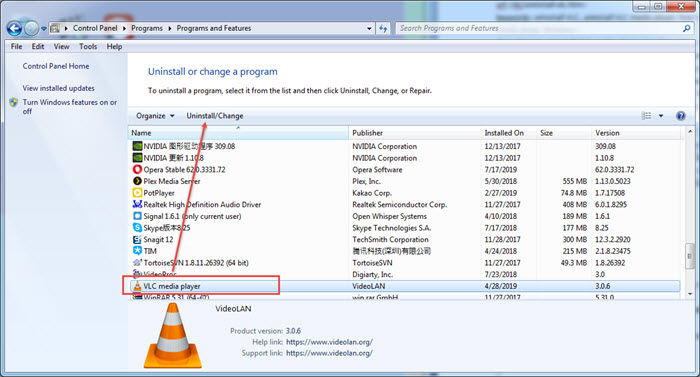
Task: Select the 555 MB size cell
Action: pyautogui.click(x=575, y=181)
